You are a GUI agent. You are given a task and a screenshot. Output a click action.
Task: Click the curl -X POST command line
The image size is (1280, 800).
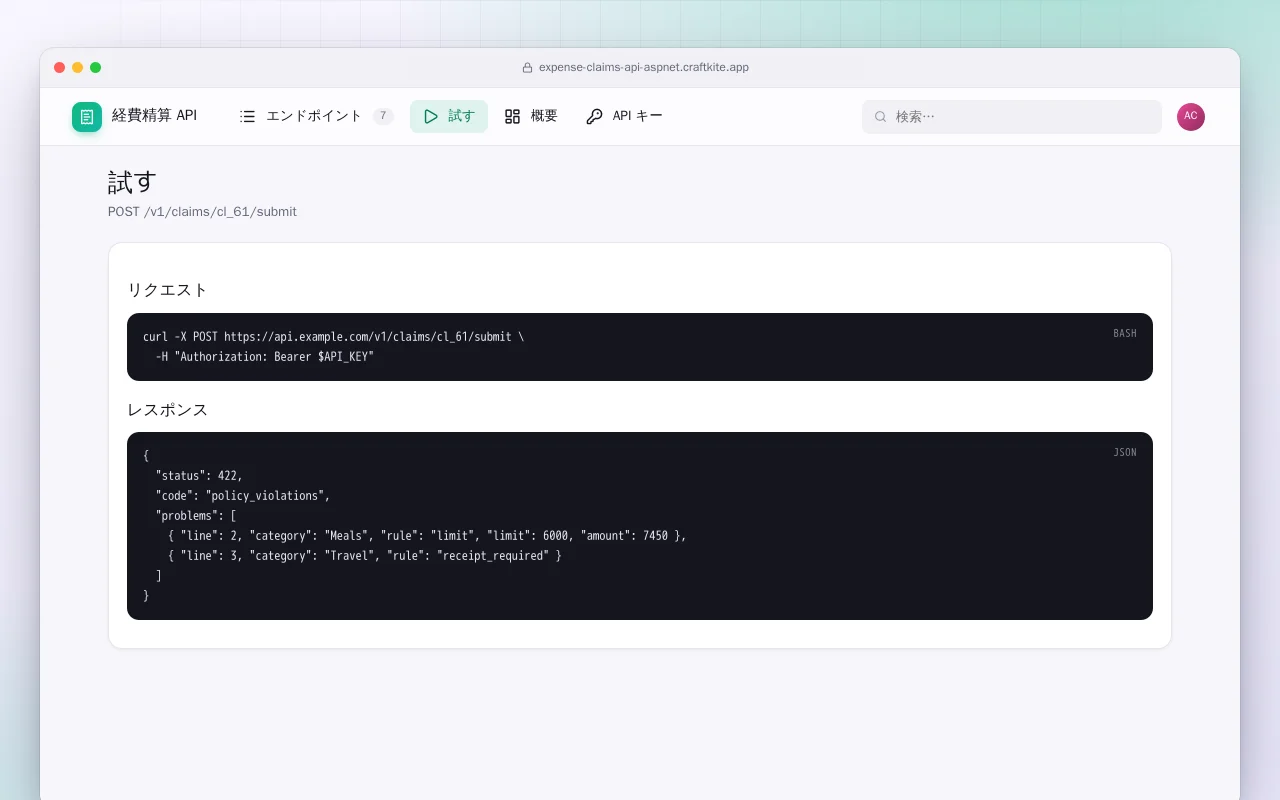pyautogui.click(x=333, y=337)
